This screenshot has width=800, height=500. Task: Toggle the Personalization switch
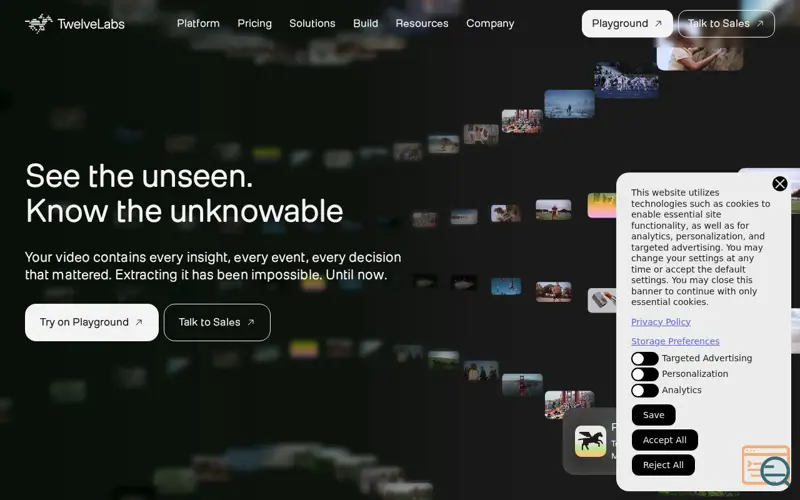click(x=644, y=374)
